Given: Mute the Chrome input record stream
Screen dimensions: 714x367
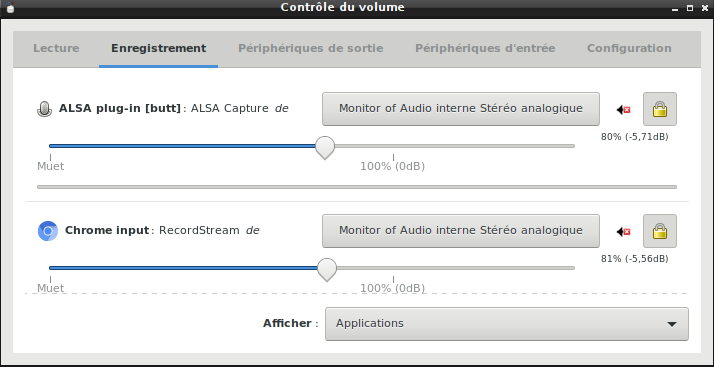Looking at the screenshot, I should (623, 231).
